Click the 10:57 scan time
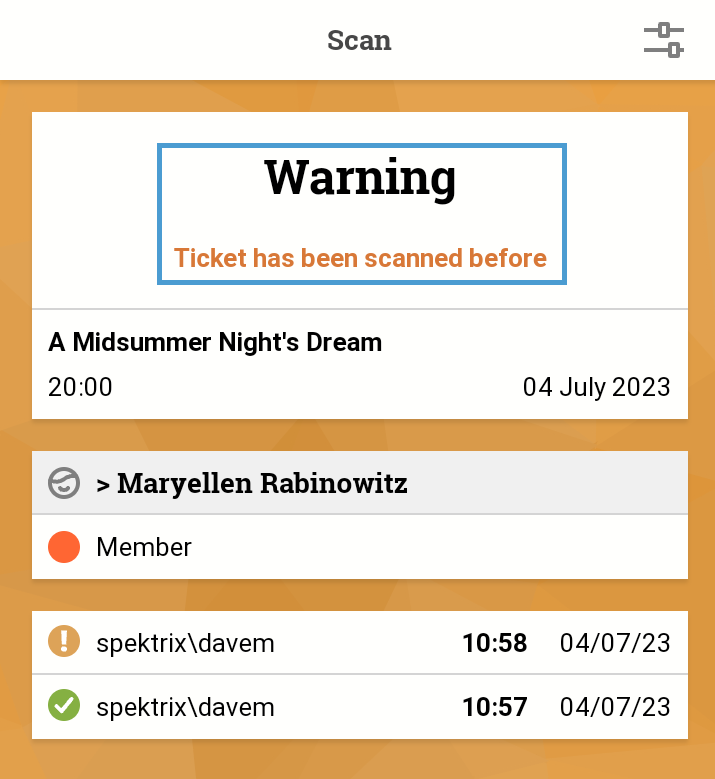This screenshot has width=715, height=779. pos(494,707)
